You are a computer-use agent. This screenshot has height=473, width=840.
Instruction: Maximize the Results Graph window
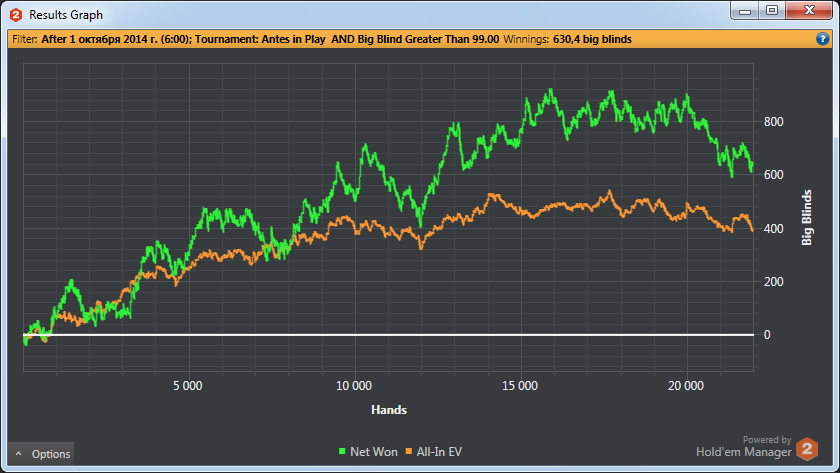tap(772, 10)
